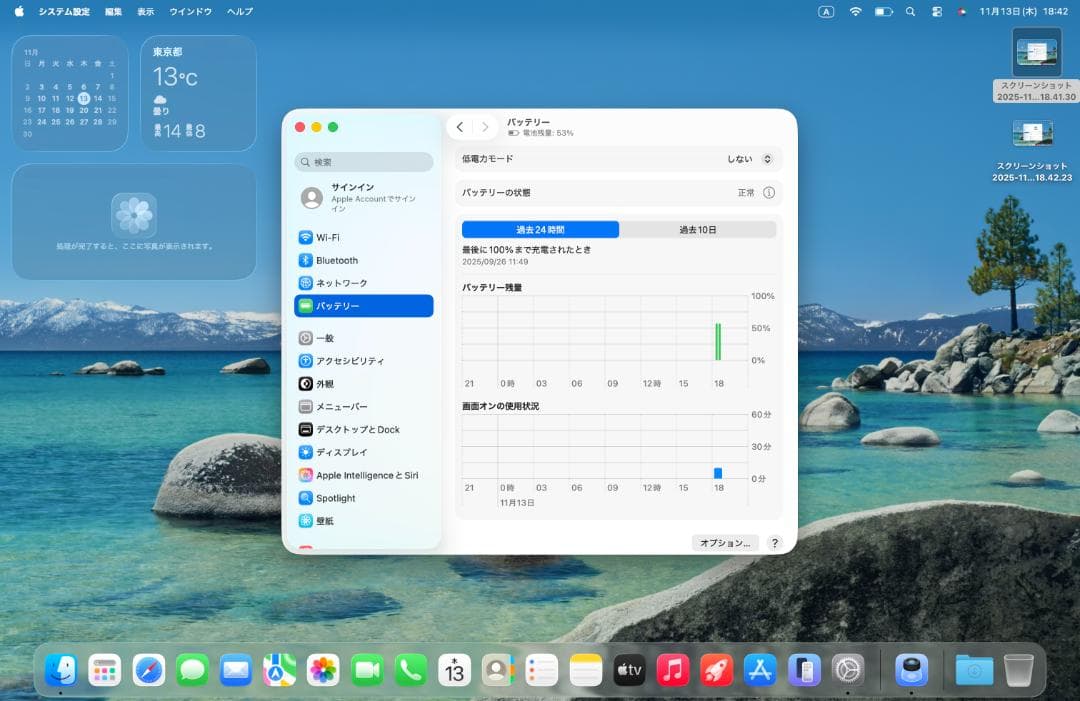Click the back chevron in the settings window
This screenshot has width=1080, height=701.
[x=459, y=127]
